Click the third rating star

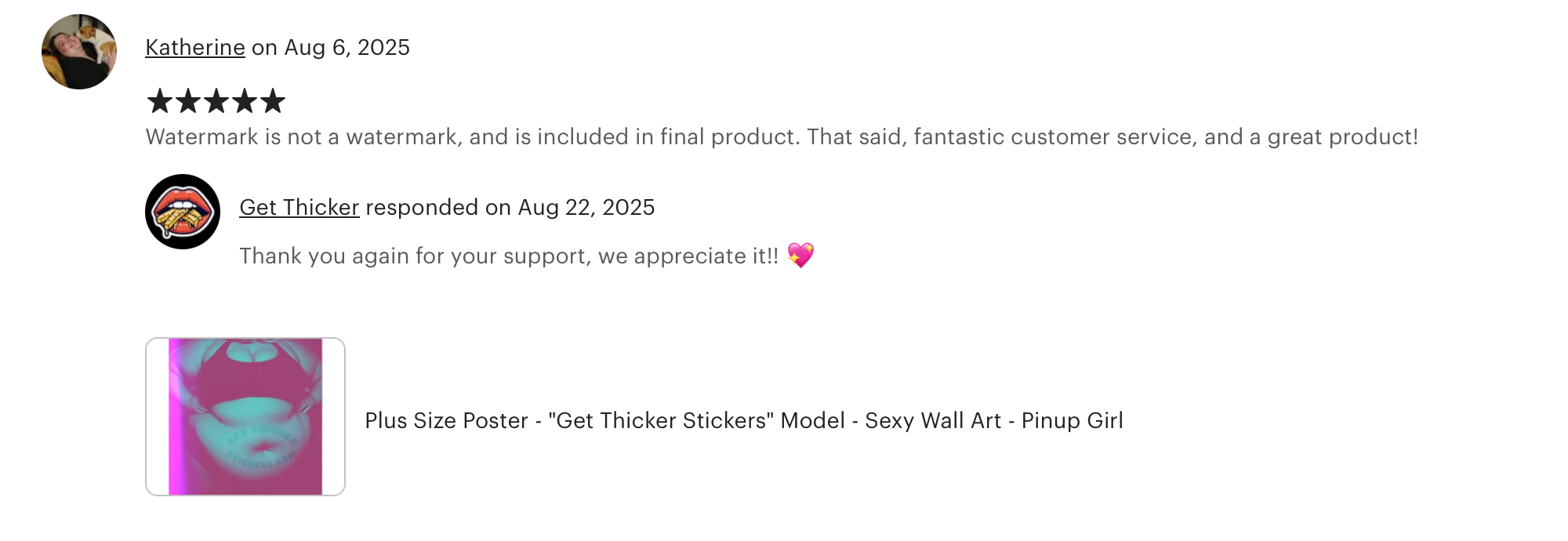[216, 101]
